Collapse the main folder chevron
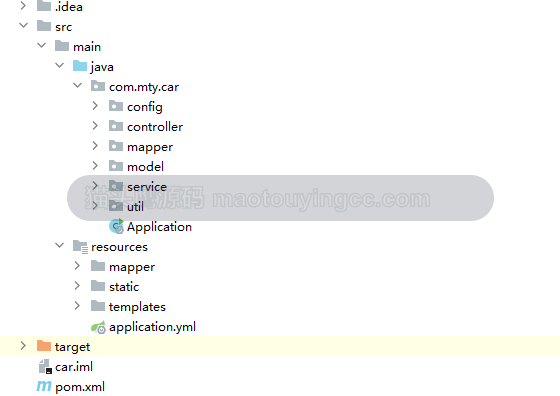560x396 pixels. coord(41,45)
